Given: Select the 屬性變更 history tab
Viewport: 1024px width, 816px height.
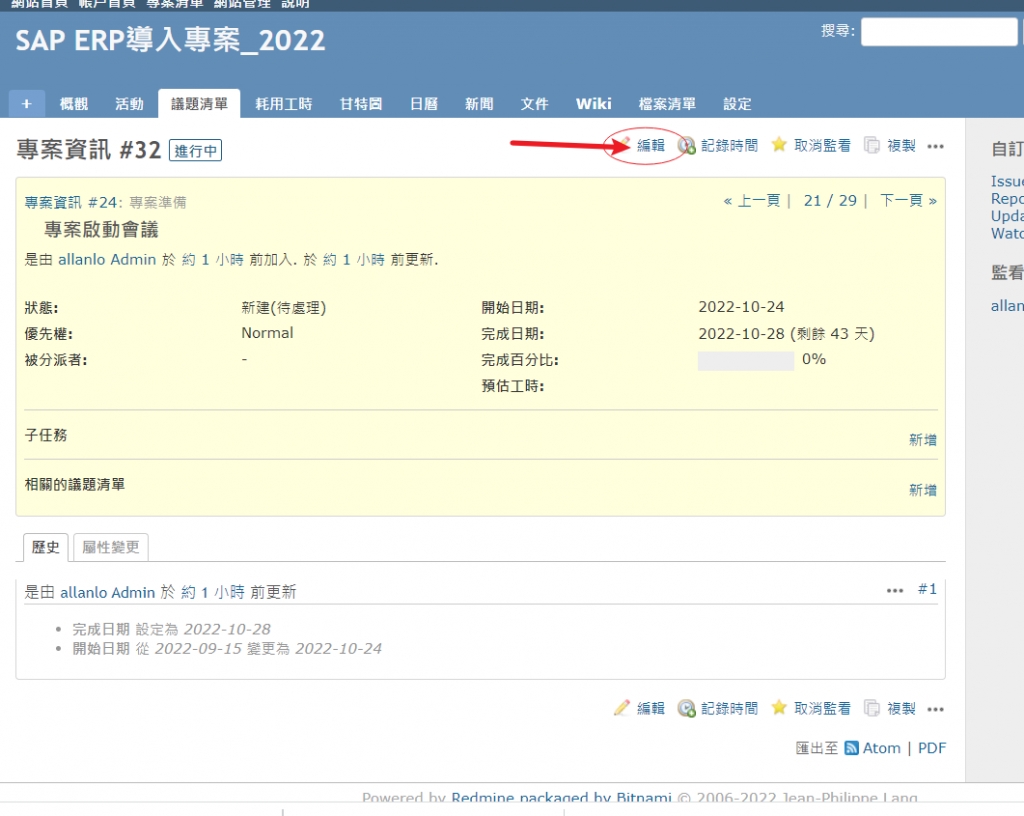Looking at the screenshot, I should click(111, 547).
